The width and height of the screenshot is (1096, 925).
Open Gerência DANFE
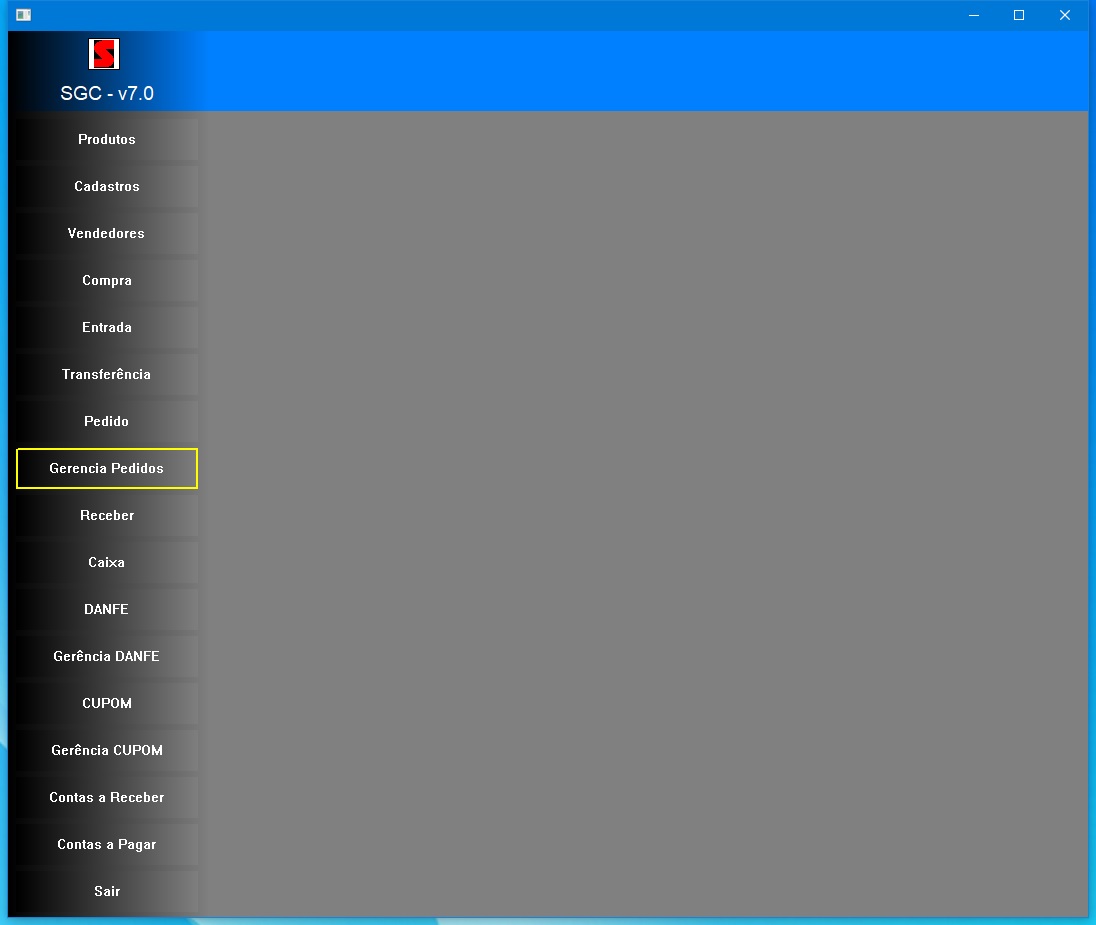[x=107, y=656]
